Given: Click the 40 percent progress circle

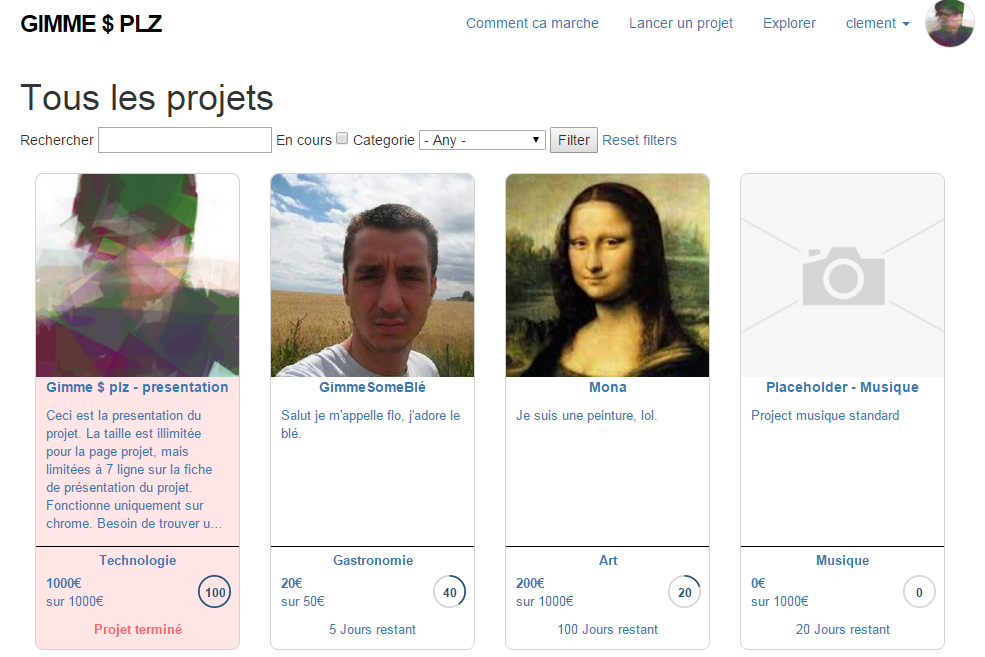Looking at the screenshot, I should (450, 592).
